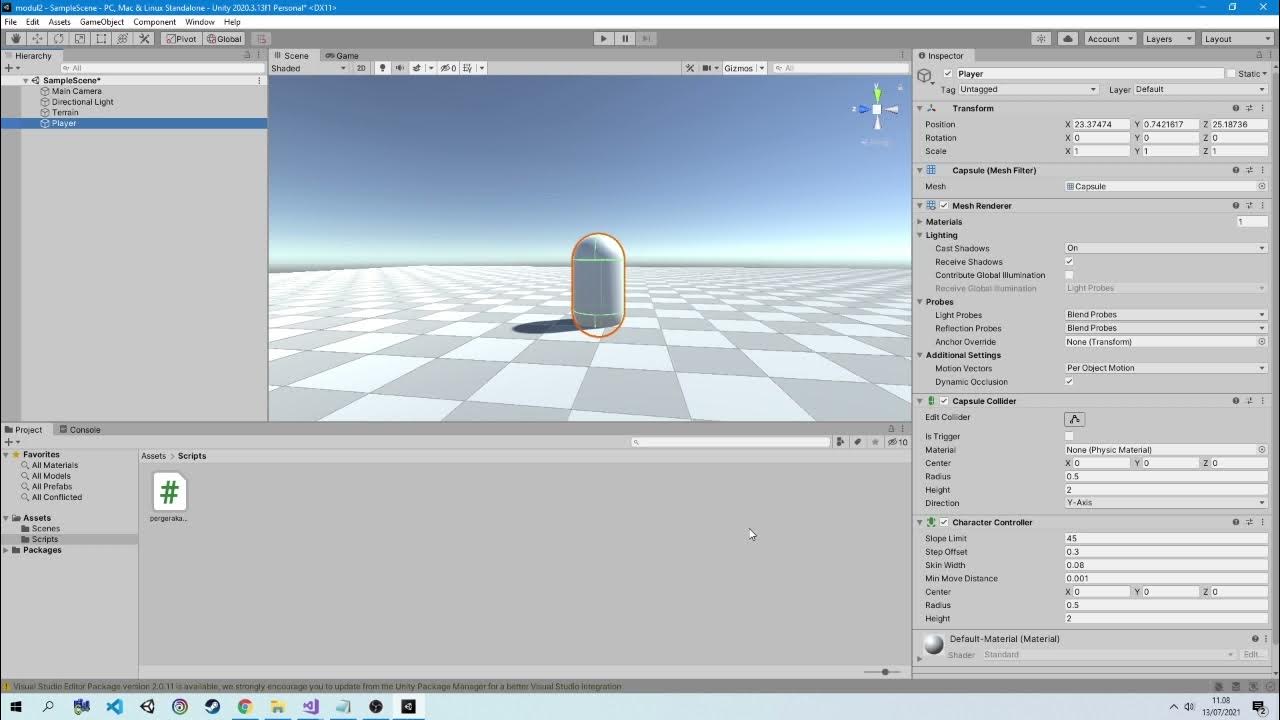Open the Assets menu

[60, 22]
